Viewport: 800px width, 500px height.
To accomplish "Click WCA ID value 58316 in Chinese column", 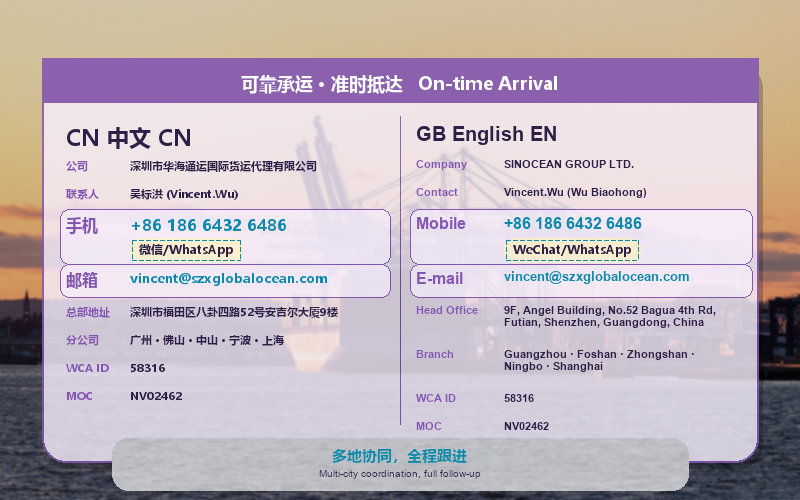I will point(147,368).
